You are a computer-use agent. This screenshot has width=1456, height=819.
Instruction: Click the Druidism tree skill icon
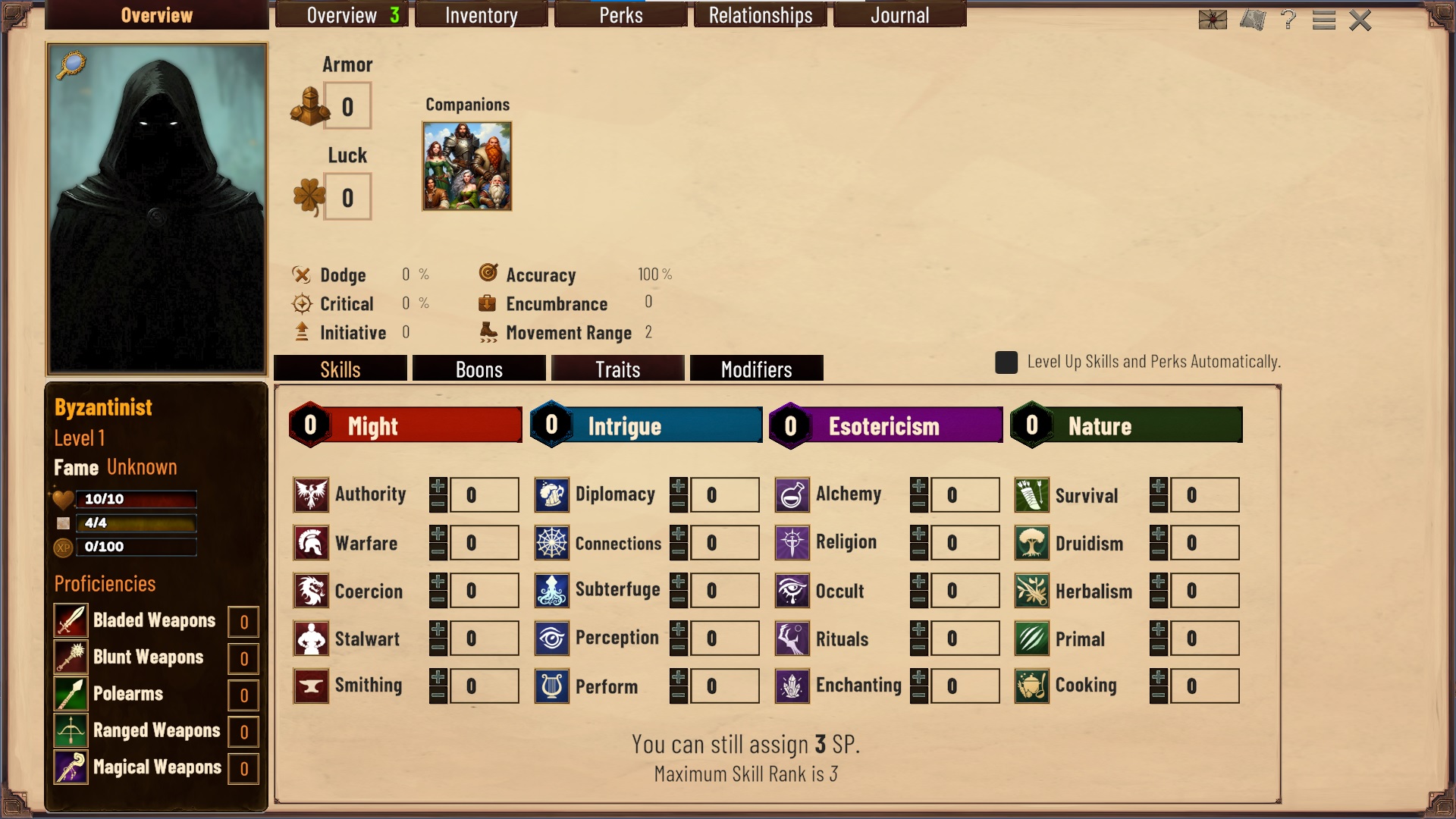(1031, 543)
